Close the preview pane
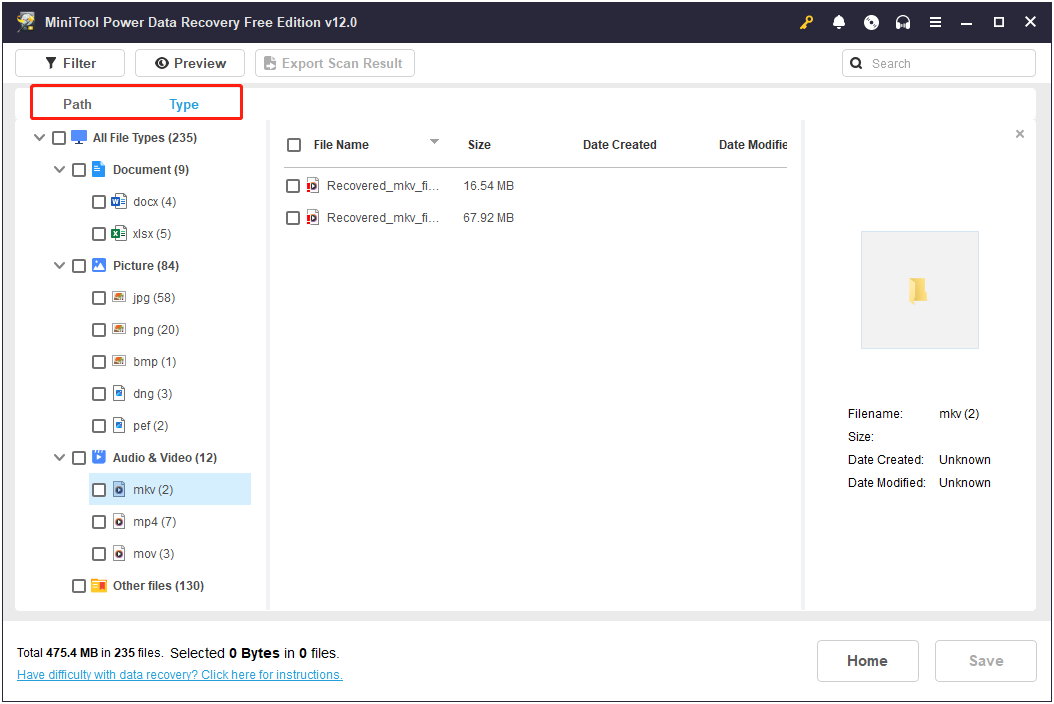The width and height of the screenshot is (1054, 704). [x=1020, y=134]
